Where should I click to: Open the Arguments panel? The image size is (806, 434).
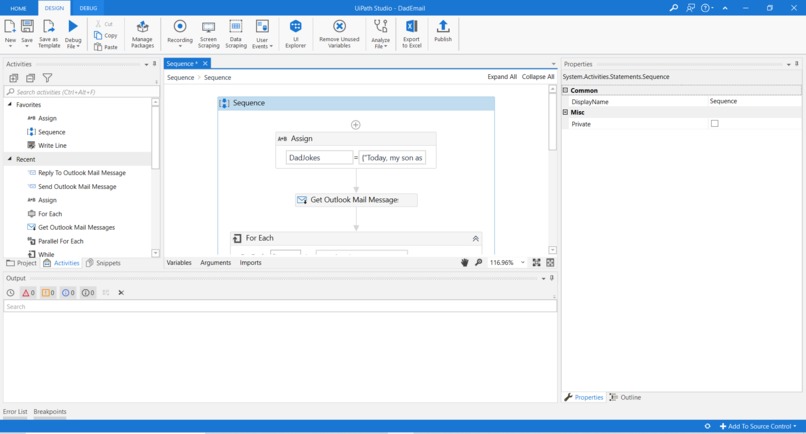(215, 262)
